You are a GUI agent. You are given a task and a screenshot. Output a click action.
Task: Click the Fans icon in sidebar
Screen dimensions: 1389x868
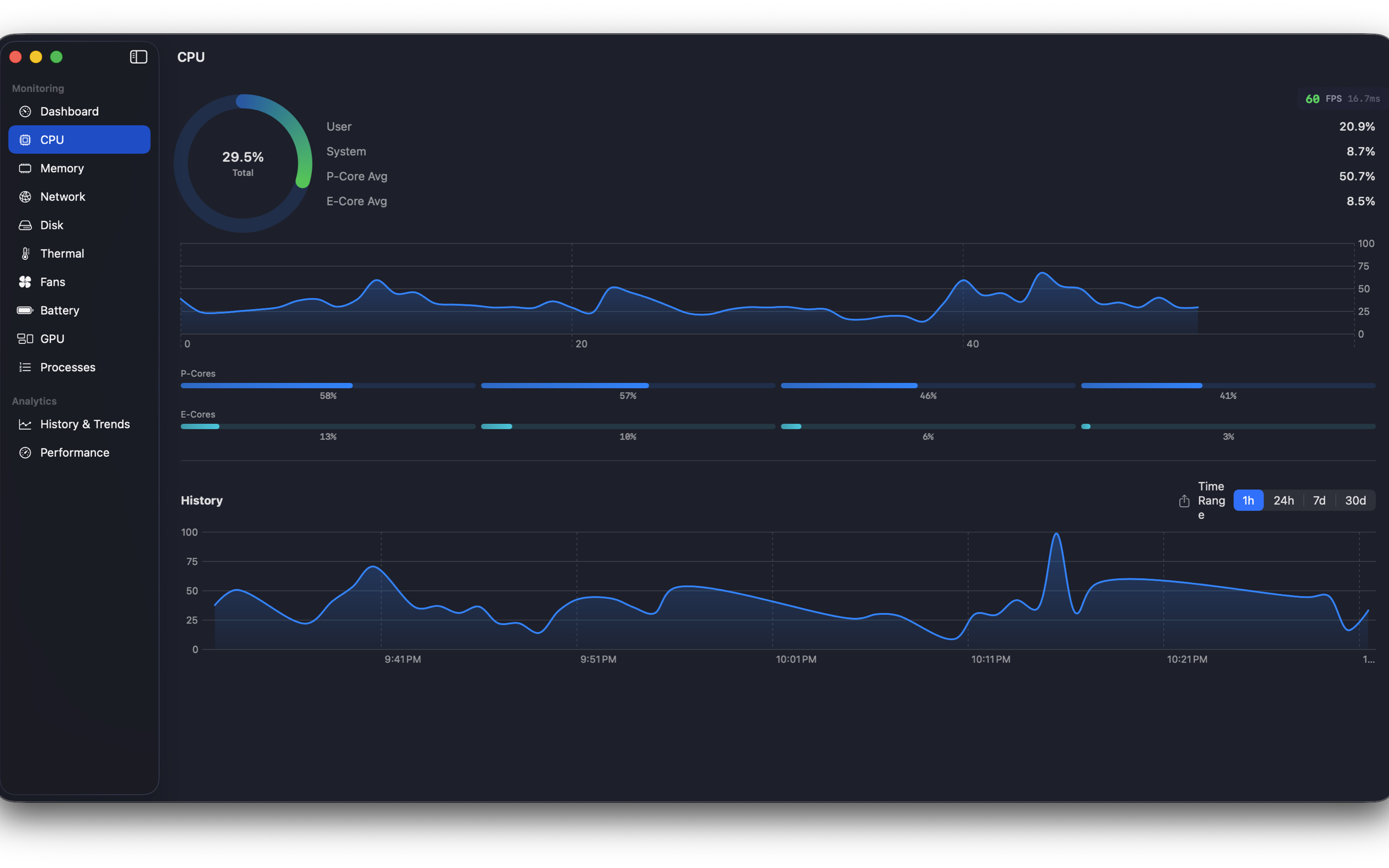(25, 282)
